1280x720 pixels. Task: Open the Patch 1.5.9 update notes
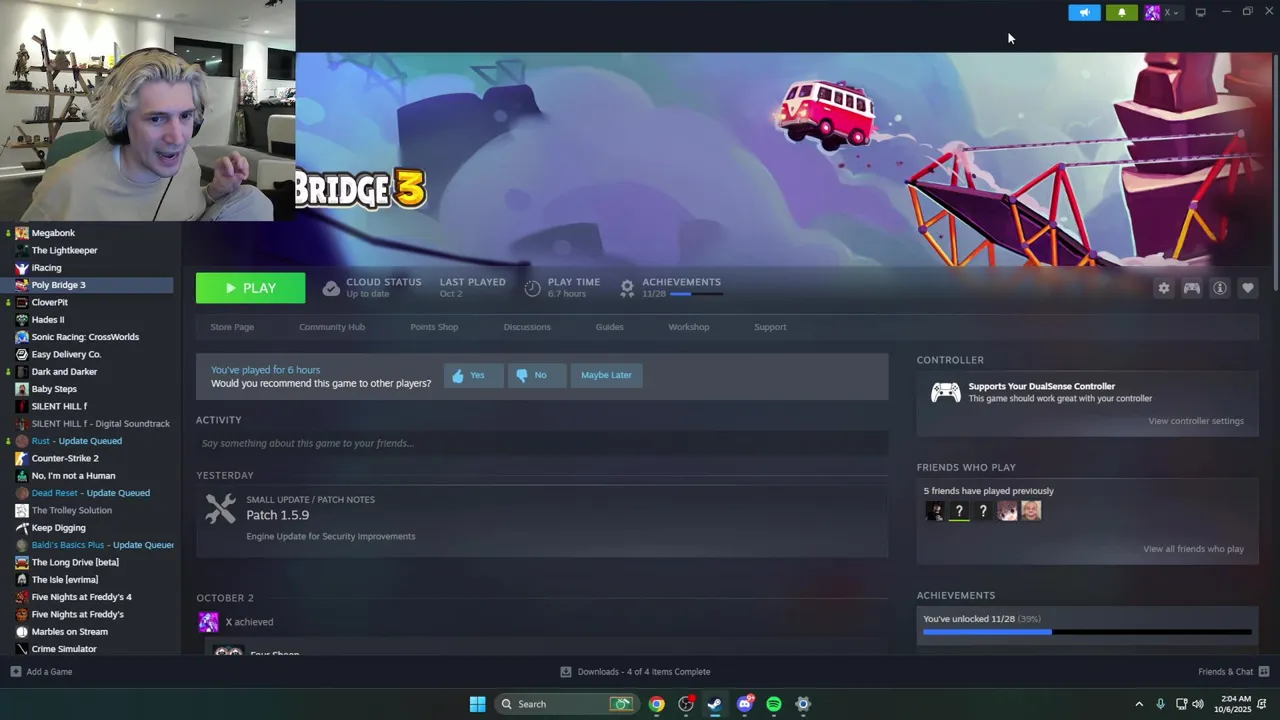(x=278, y=515)
